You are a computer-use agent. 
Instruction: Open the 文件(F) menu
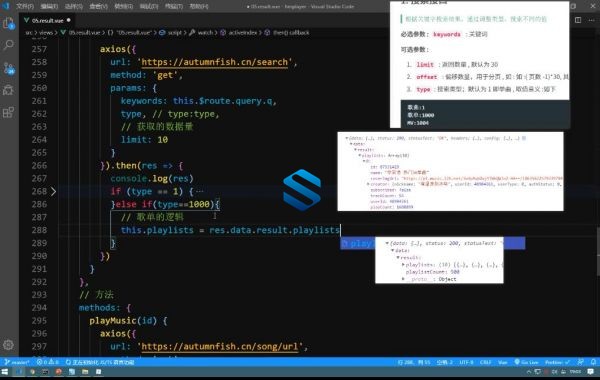point(25,6)
